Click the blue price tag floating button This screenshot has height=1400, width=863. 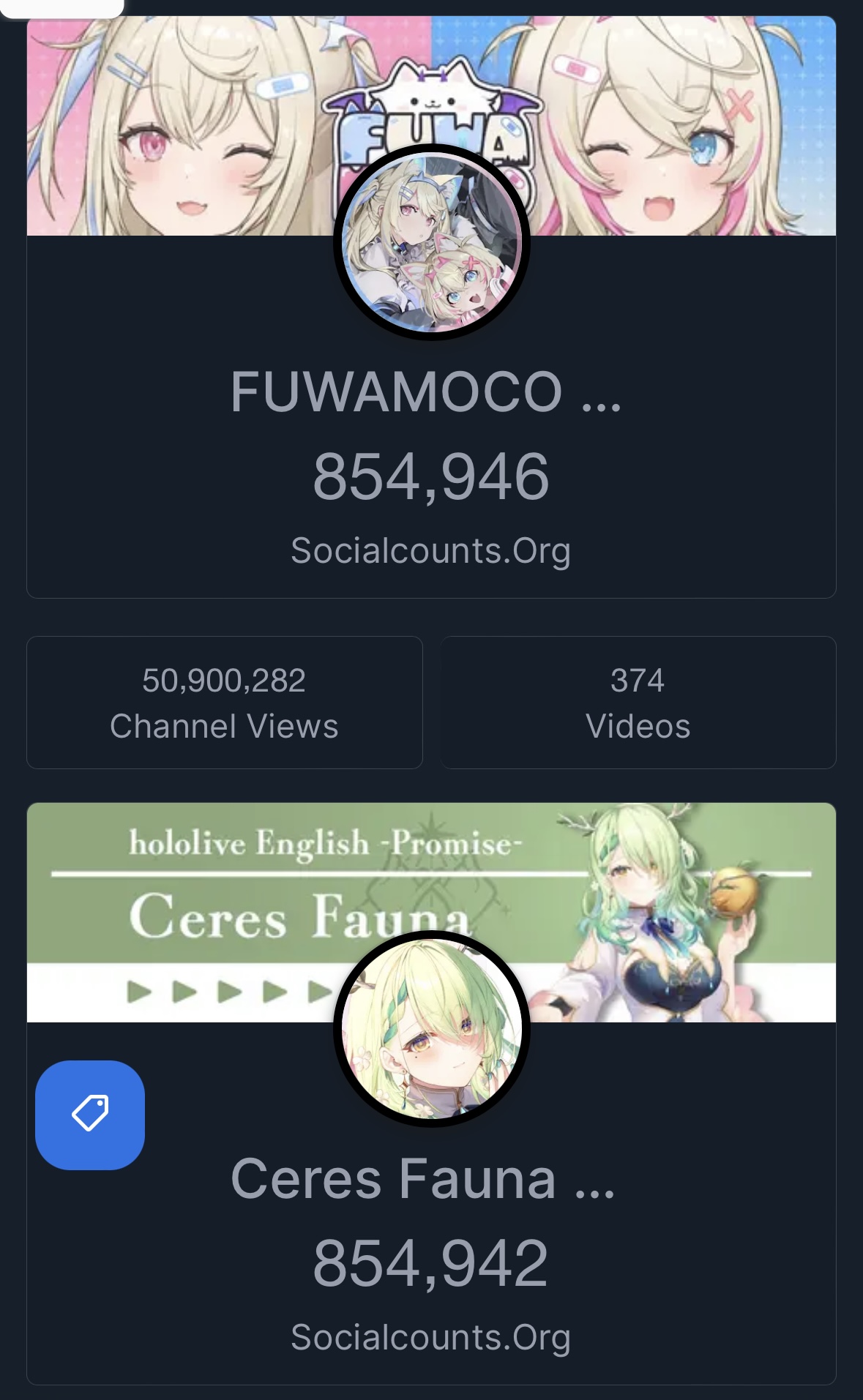[x=90, y=1115]
